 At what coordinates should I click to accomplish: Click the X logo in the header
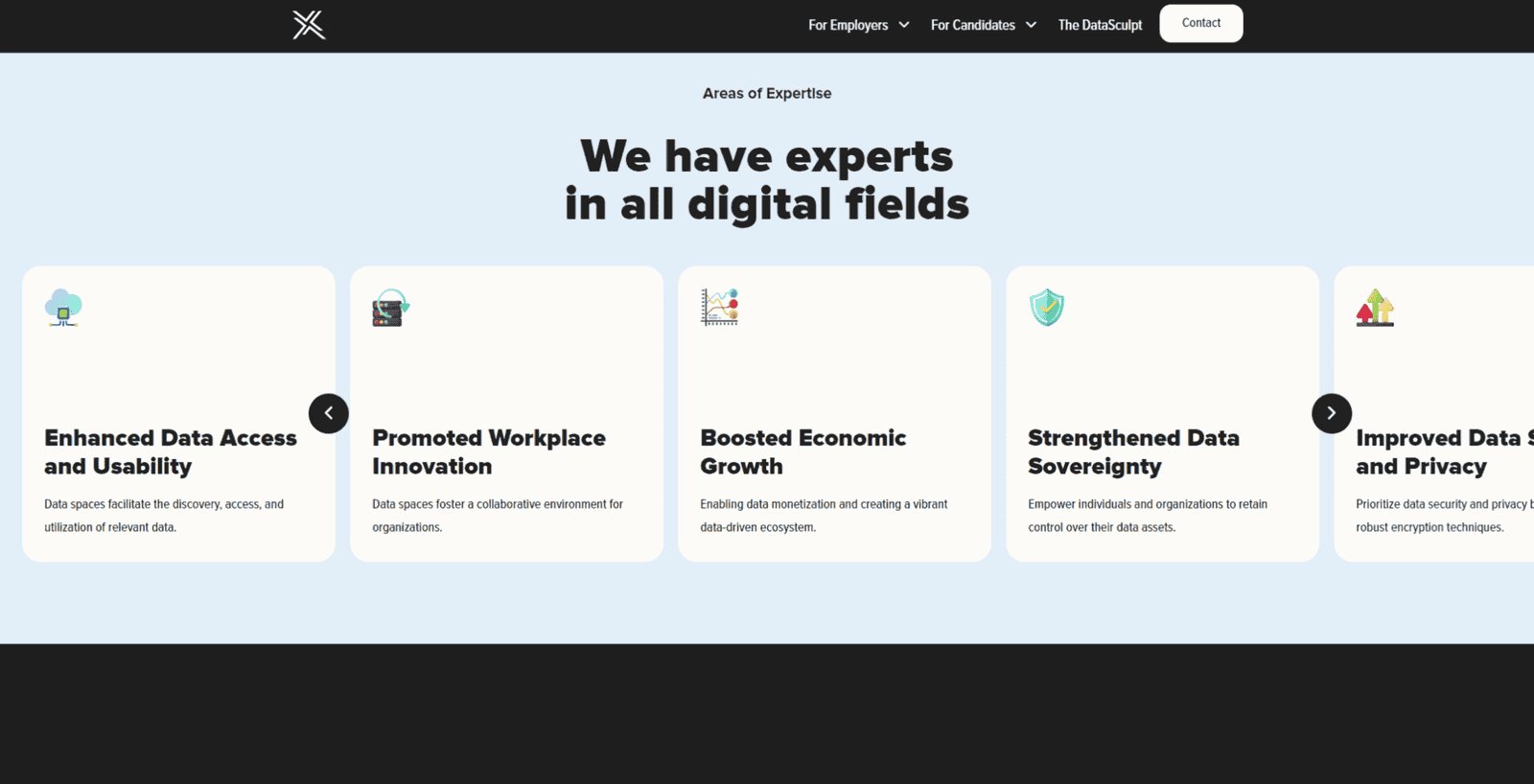(x=307, y=25)
